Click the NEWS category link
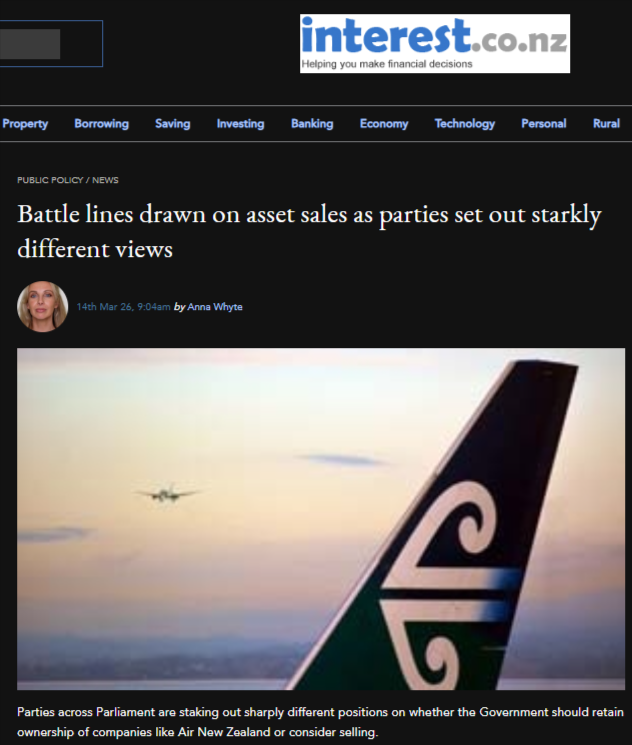This screenshot has width=632, height=745. click(105, 180)
